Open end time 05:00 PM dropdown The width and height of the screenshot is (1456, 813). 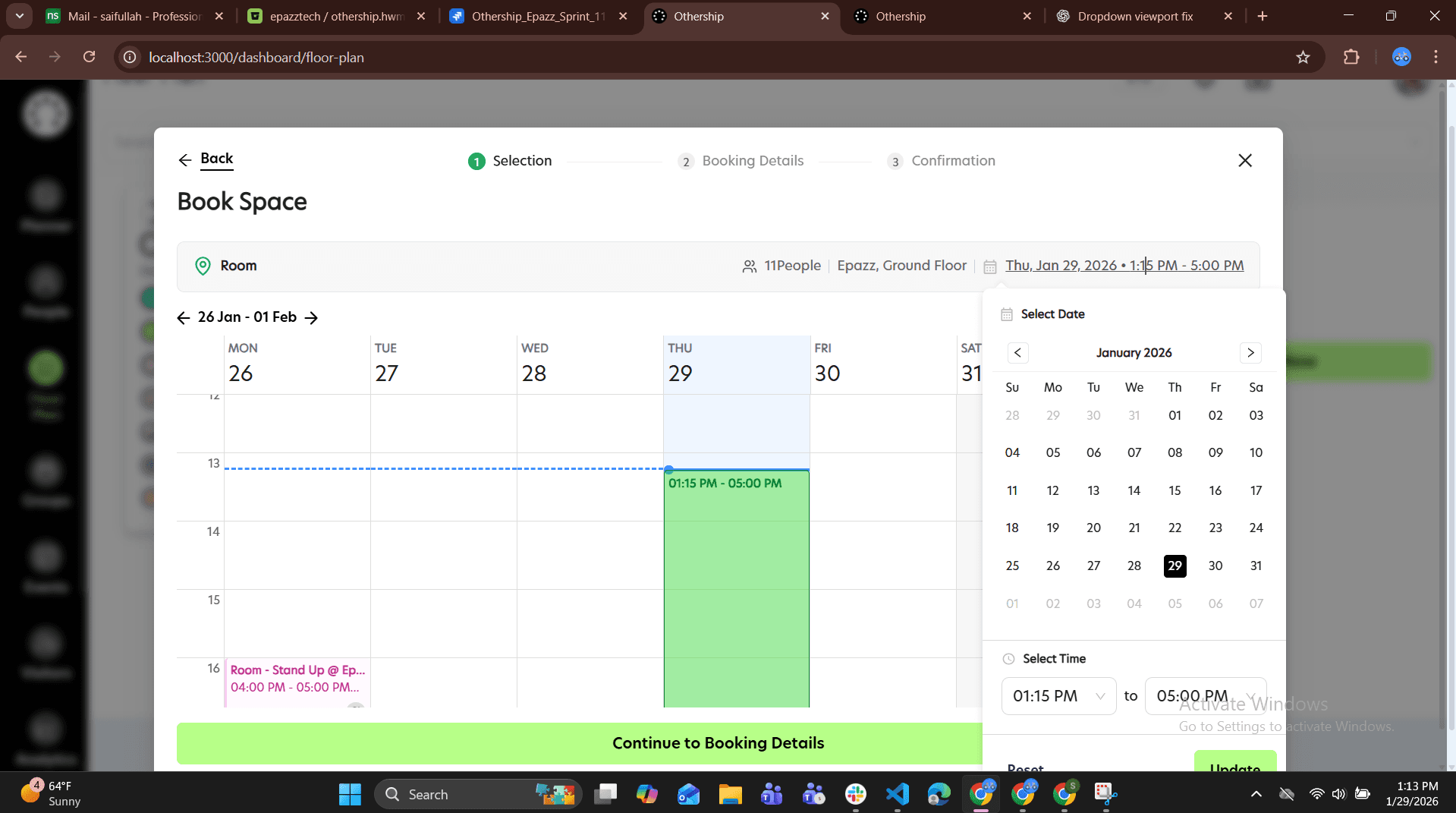(1205, 696)
